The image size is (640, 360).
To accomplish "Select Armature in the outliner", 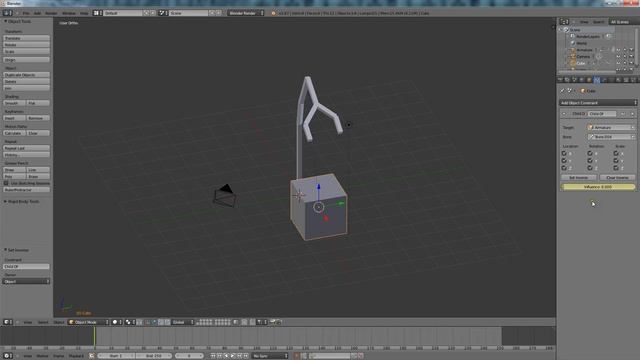I will 584,50.
